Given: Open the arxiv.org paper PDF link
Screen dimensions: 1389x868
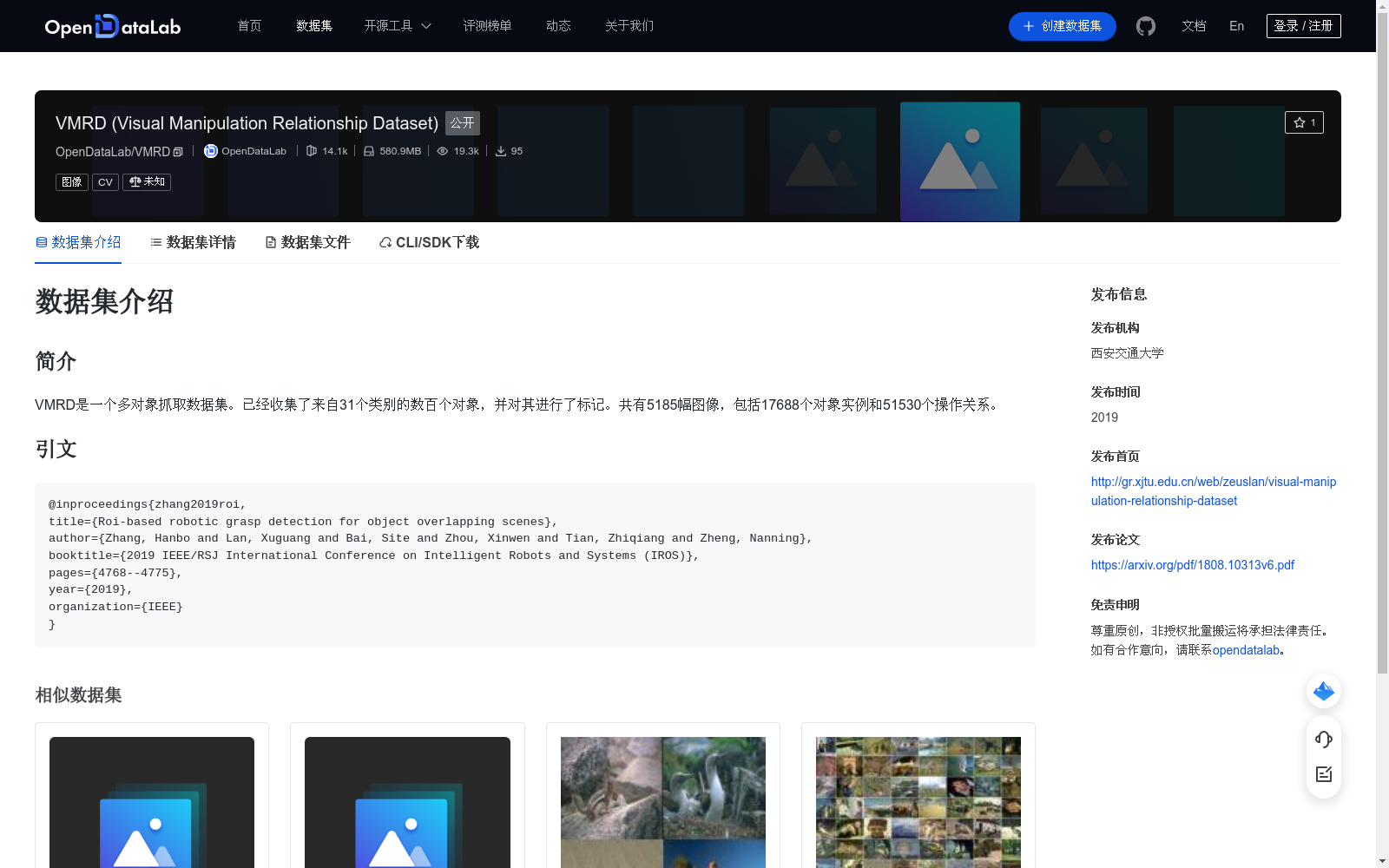Looking at the screenshot, I should click(x=1192, y=565).
